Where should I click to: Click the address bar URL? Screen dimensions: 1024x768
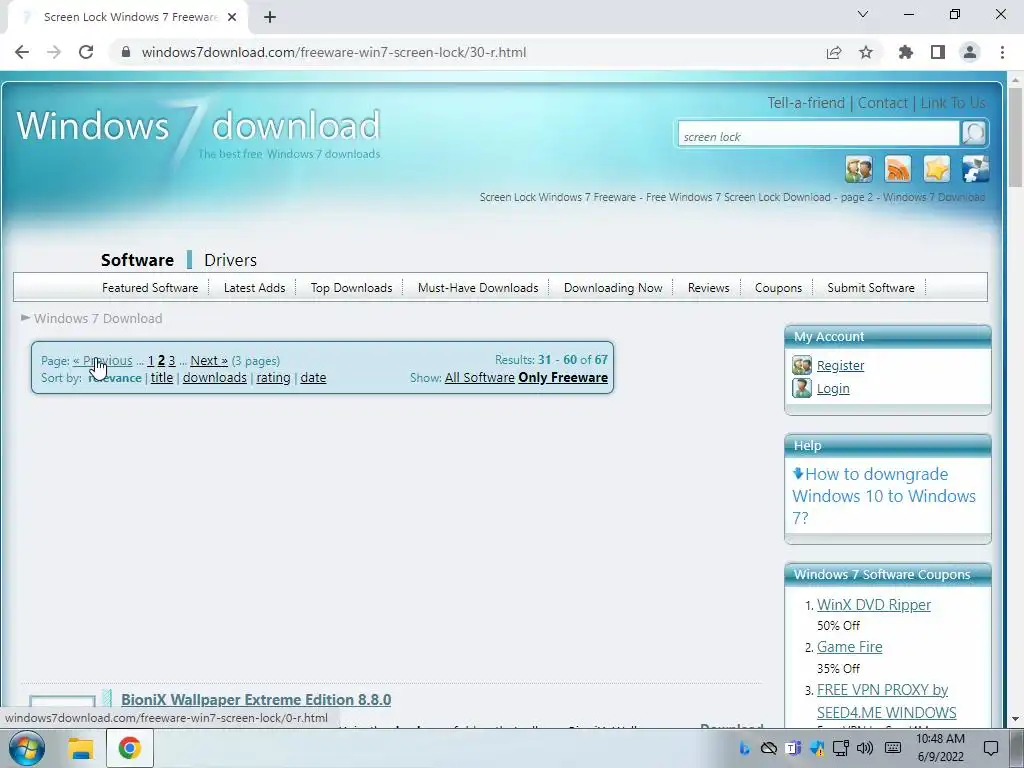coord(334,52)
